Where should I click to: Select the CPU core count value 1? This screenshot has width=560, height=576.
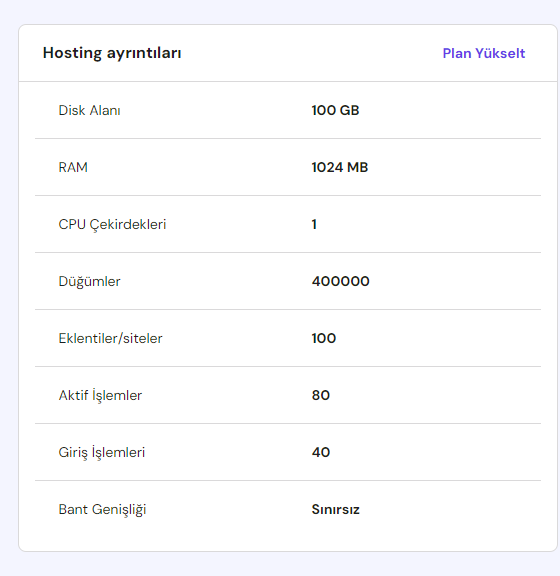(314, 224)
